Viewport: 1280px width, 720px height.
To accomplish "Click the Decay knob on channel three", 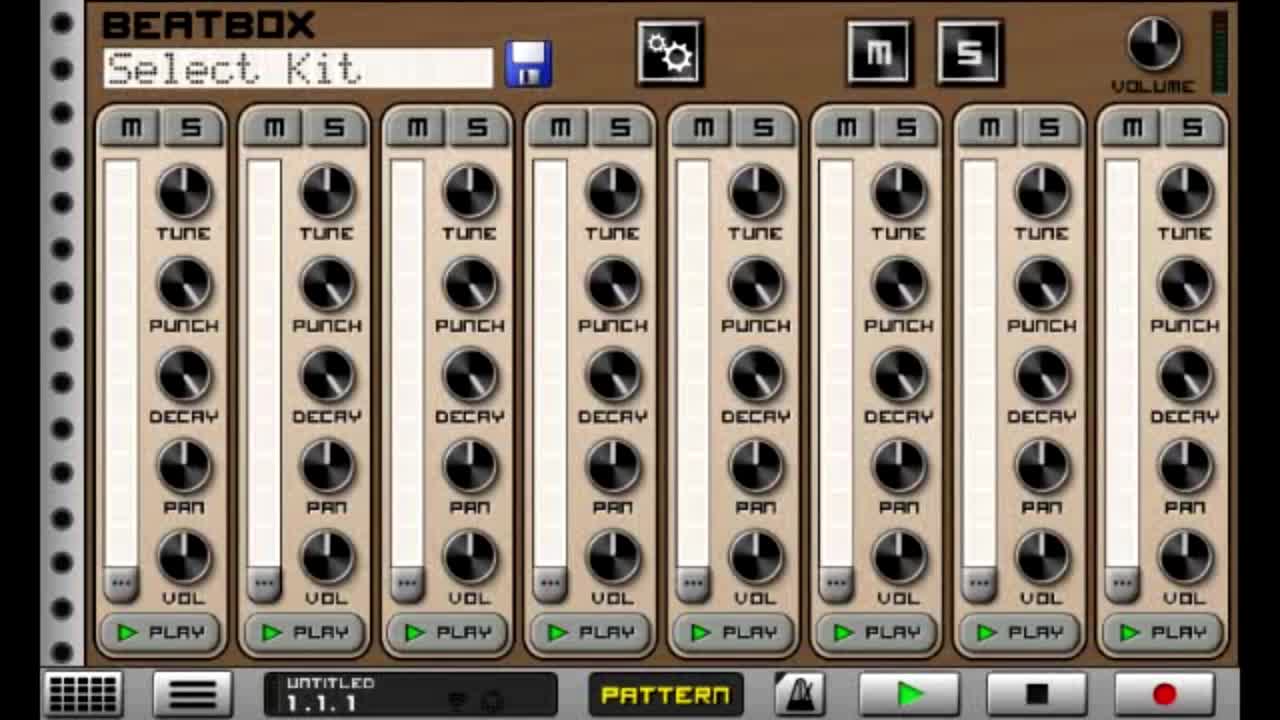I will click(x=471, y=375).
